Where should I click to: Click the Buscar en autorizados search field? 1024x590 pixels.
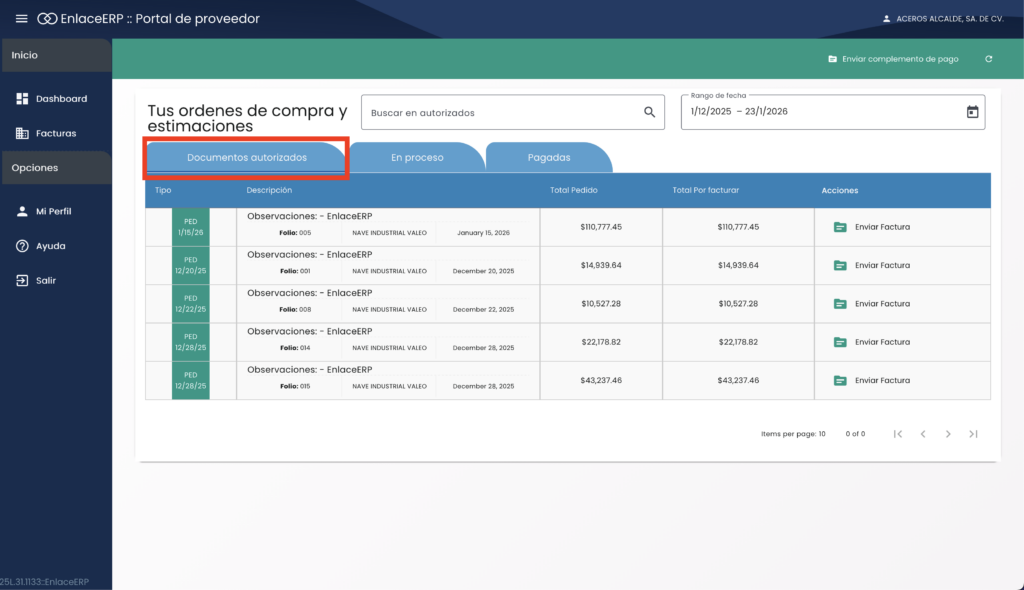(513, 112)
